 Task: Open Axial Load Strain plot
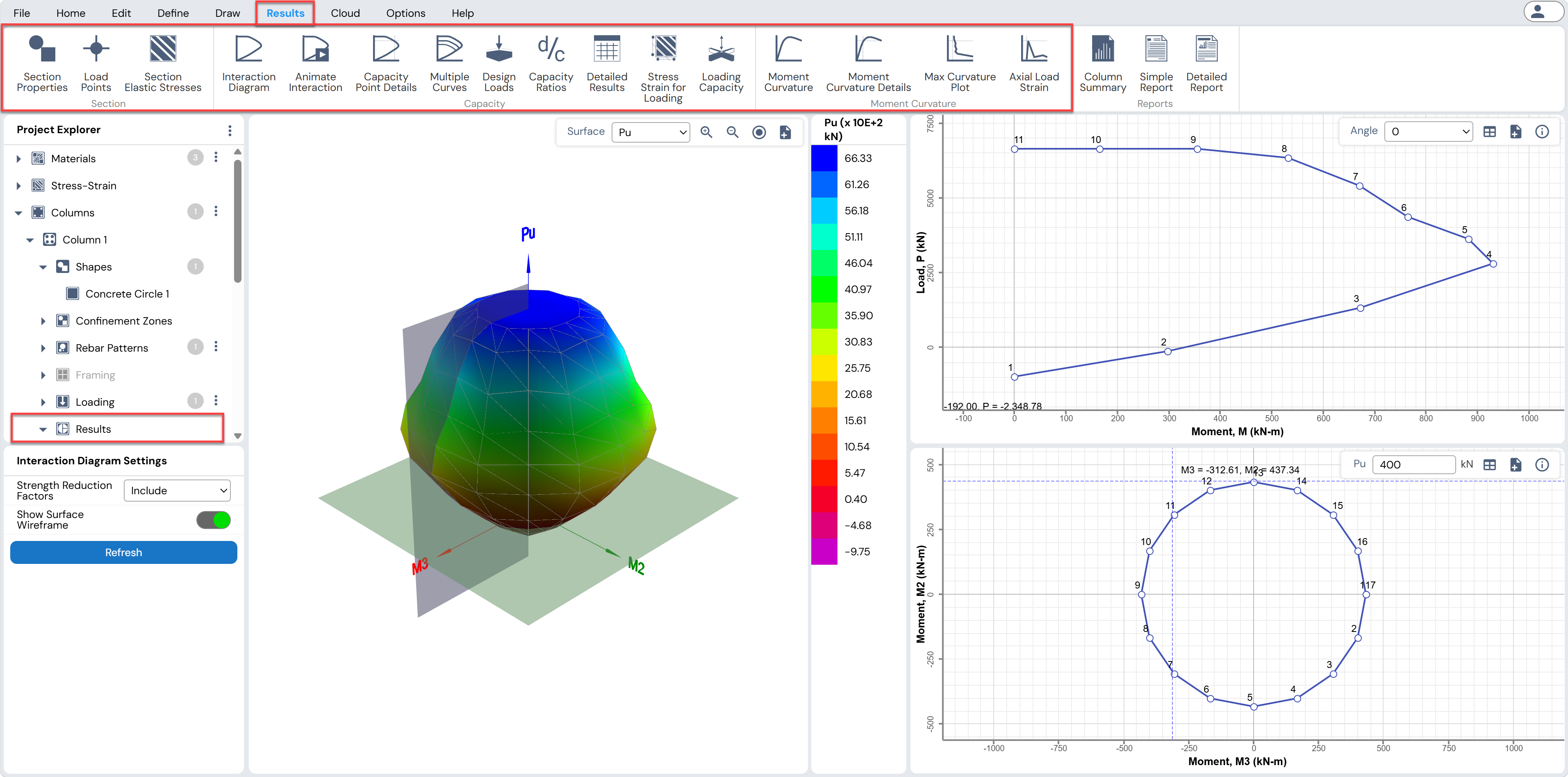tap(1033, 63)
